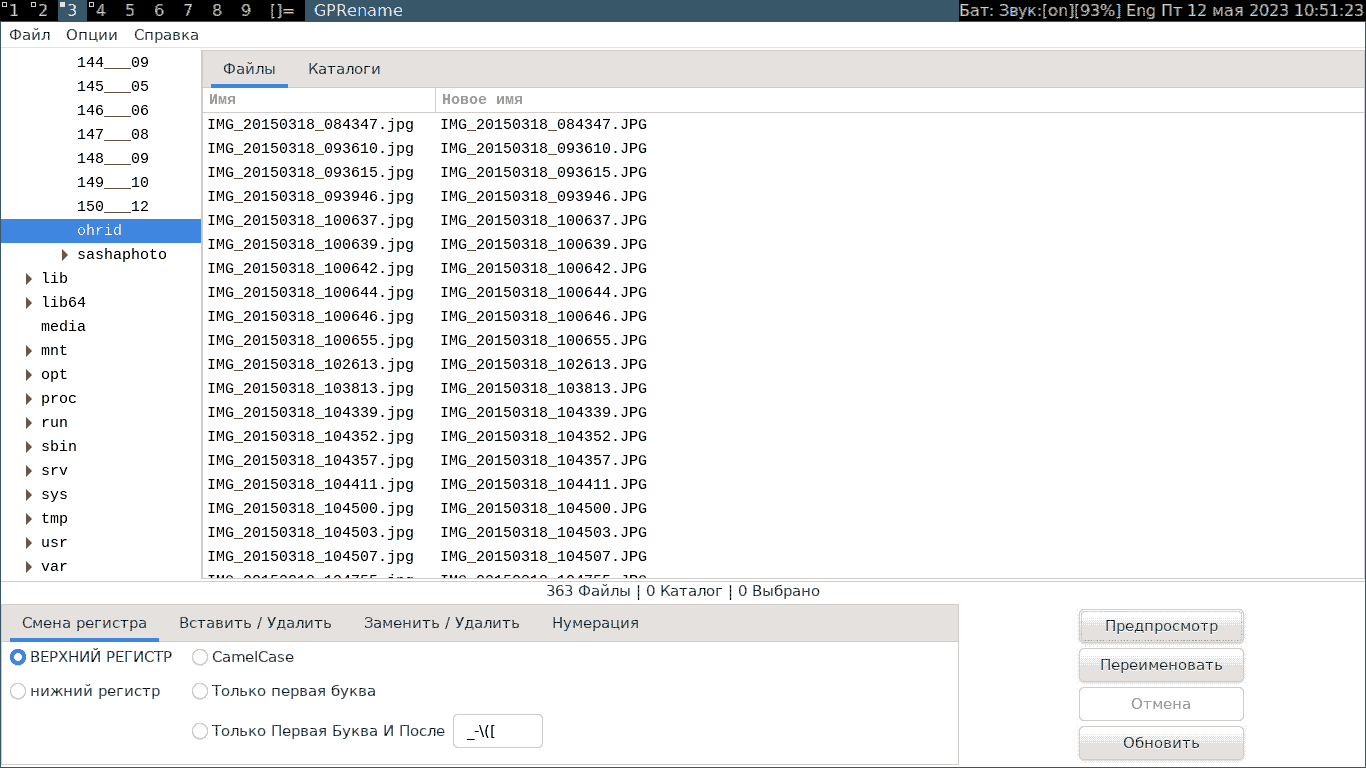This screenshot has height=768, width=1366.
Task: Select the ВЕРХНИЙ РЕГИСТР radio option
Action: pos(18,657)
